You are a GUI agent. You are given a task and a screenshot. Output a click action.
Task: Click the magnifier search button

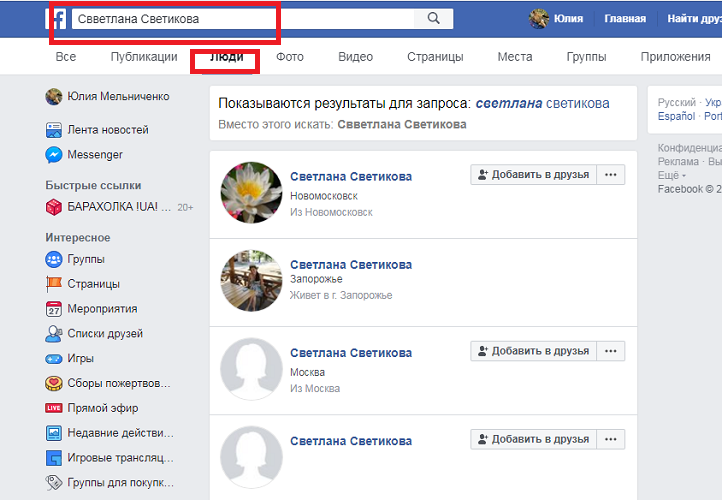coord(433,18)
